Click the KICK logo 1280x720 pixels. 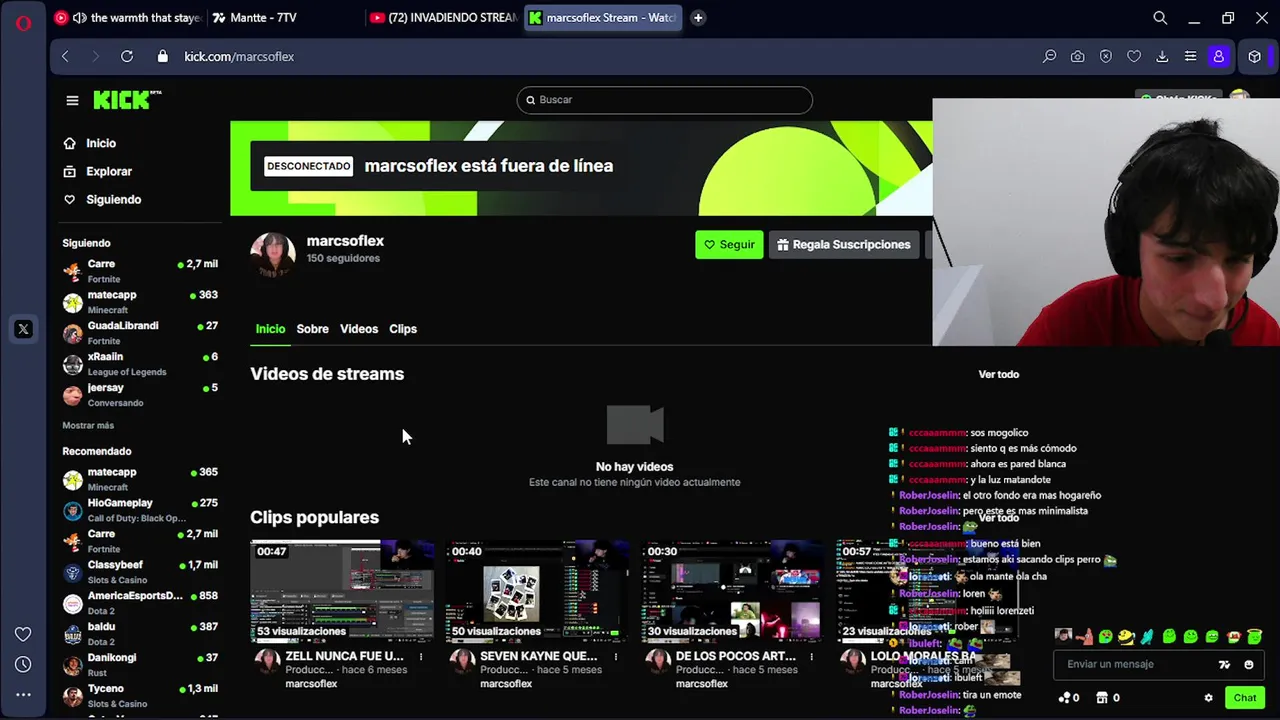pos(127,99)
